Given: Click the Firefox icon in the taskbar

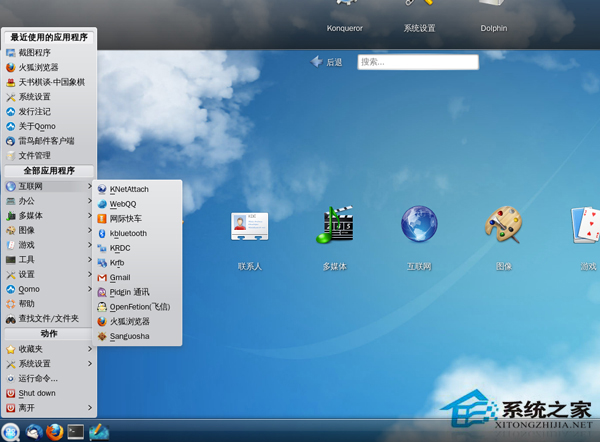Looking at the screenshot, I should 54,431.
